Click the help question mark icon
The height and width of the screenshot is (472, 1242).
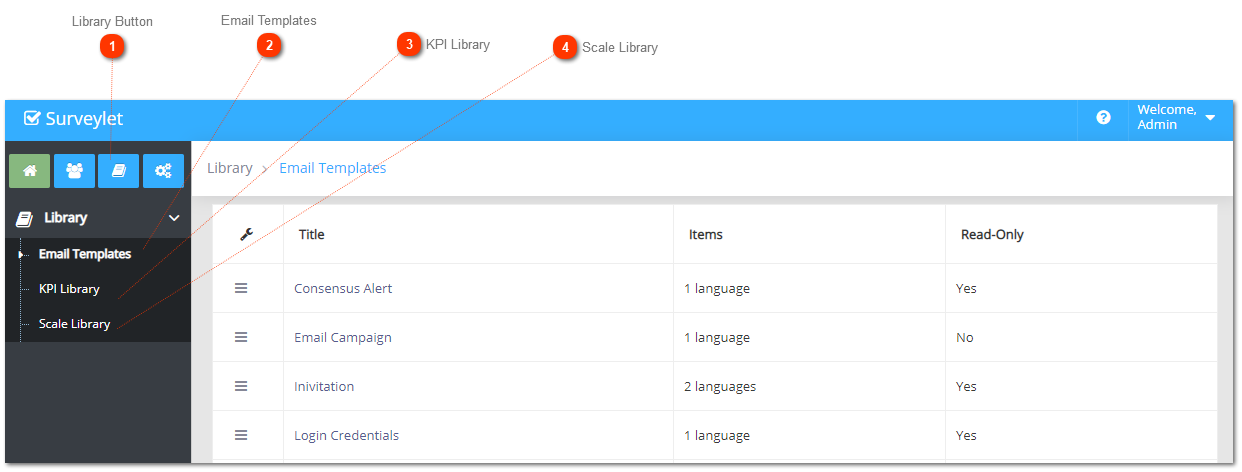tap(1103, 118)
